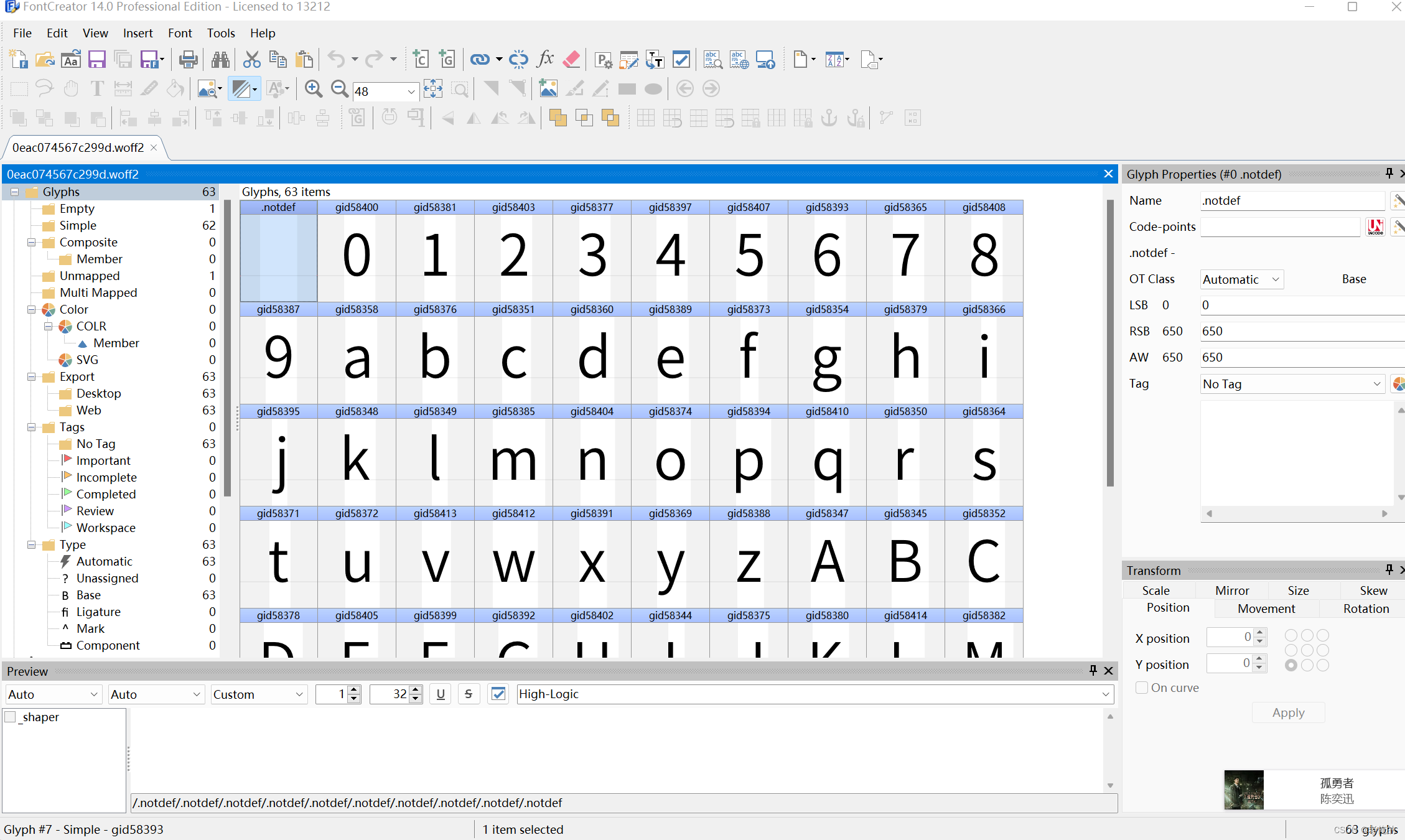1405x840 pixels.
Task: Click the tag color wheel next to No Tag
Action: pos(1399,384)
